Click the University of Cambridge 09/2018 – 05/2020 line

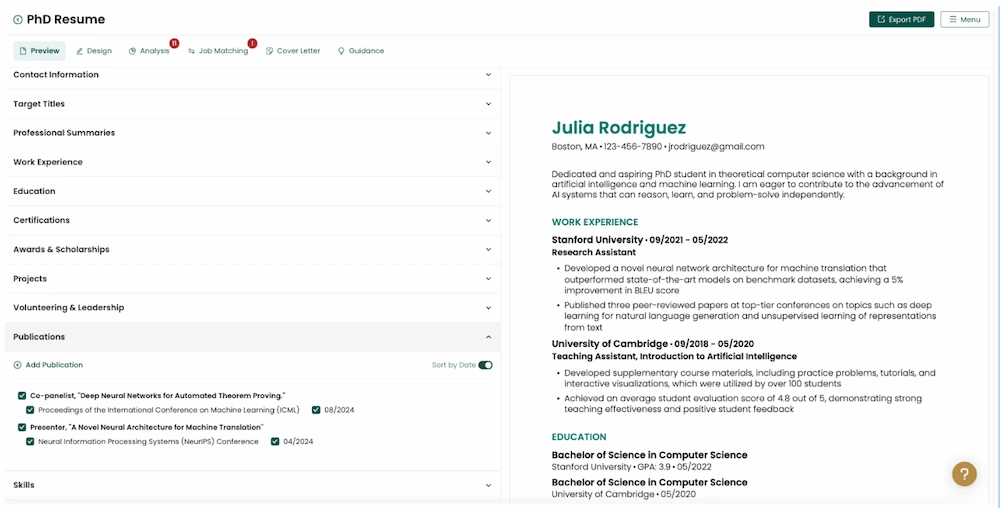652,344
